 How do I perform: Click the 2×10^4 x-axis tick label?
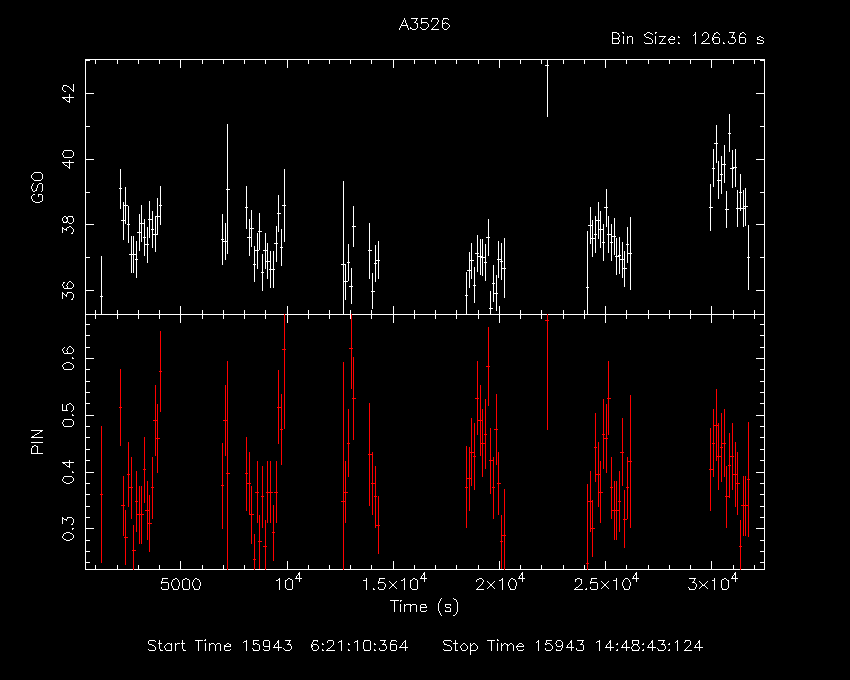(x=499, y=583)
